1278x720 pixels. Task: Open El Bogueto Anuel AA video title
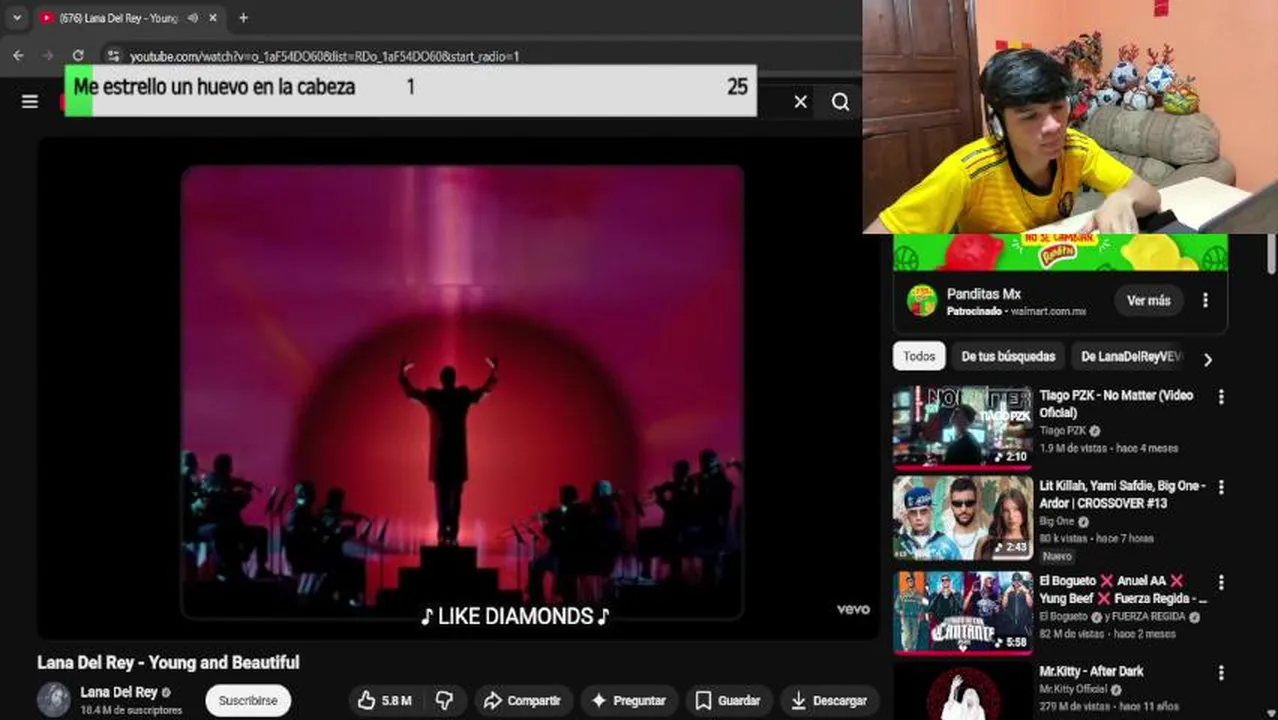[1122, 589]
